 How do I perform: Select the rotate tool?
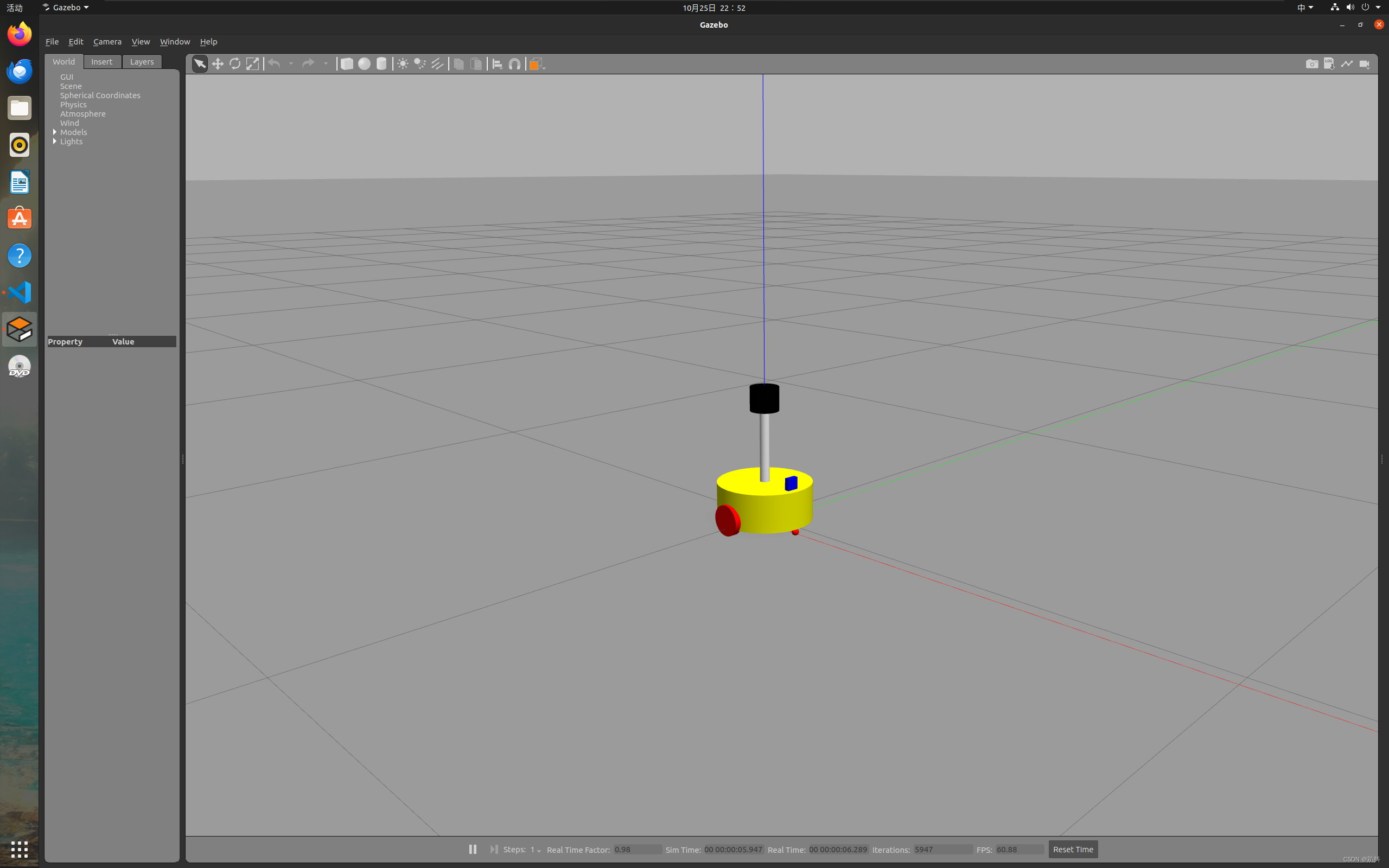coord(234,64)
